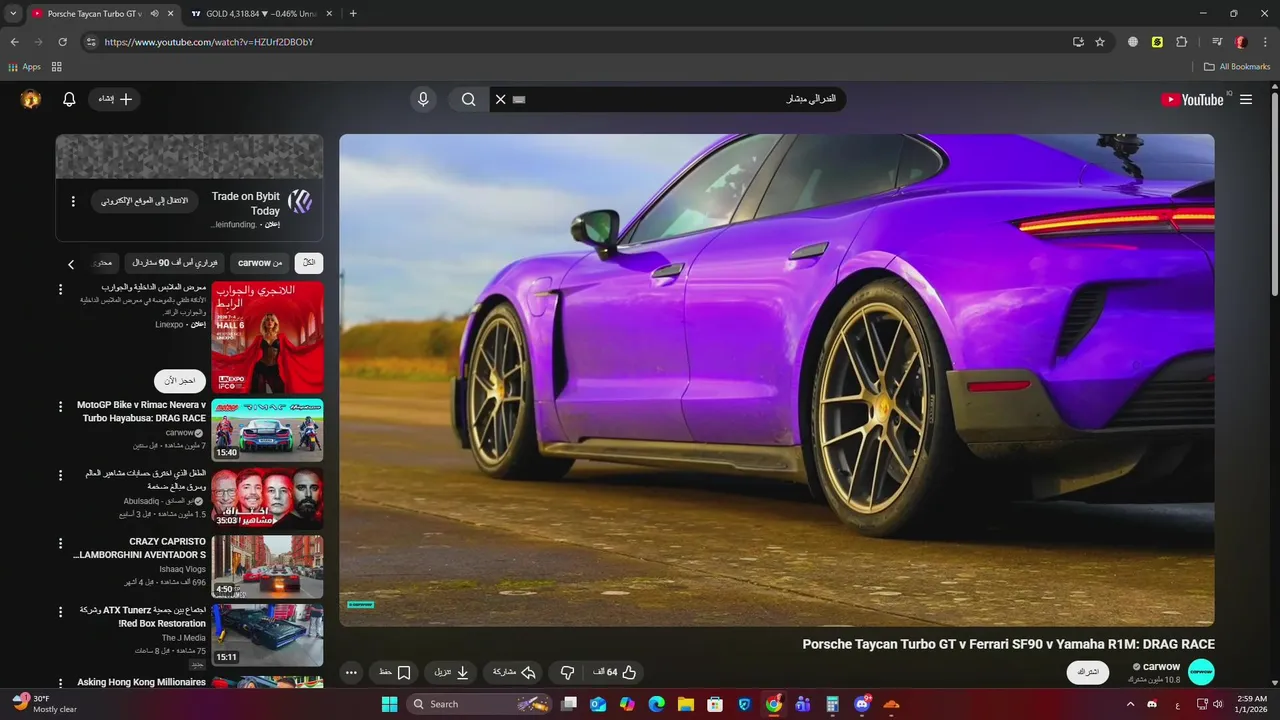Select the Ferrari SF90 Stradale filter chip

pos(175,263)
